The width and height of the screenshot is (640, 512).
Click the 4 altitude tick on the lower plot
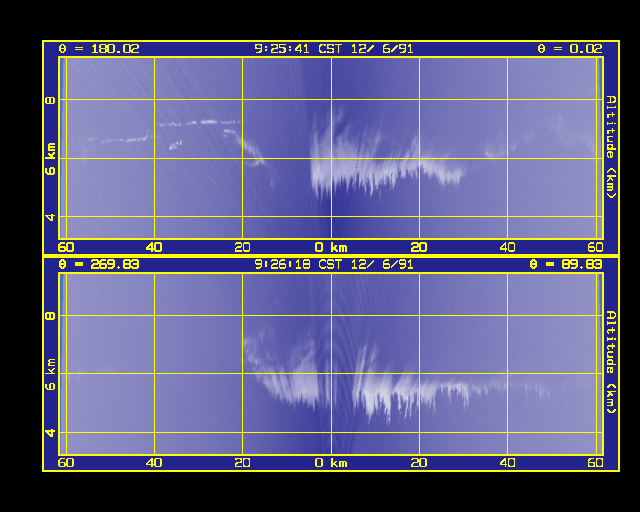(x=51, y=432)
